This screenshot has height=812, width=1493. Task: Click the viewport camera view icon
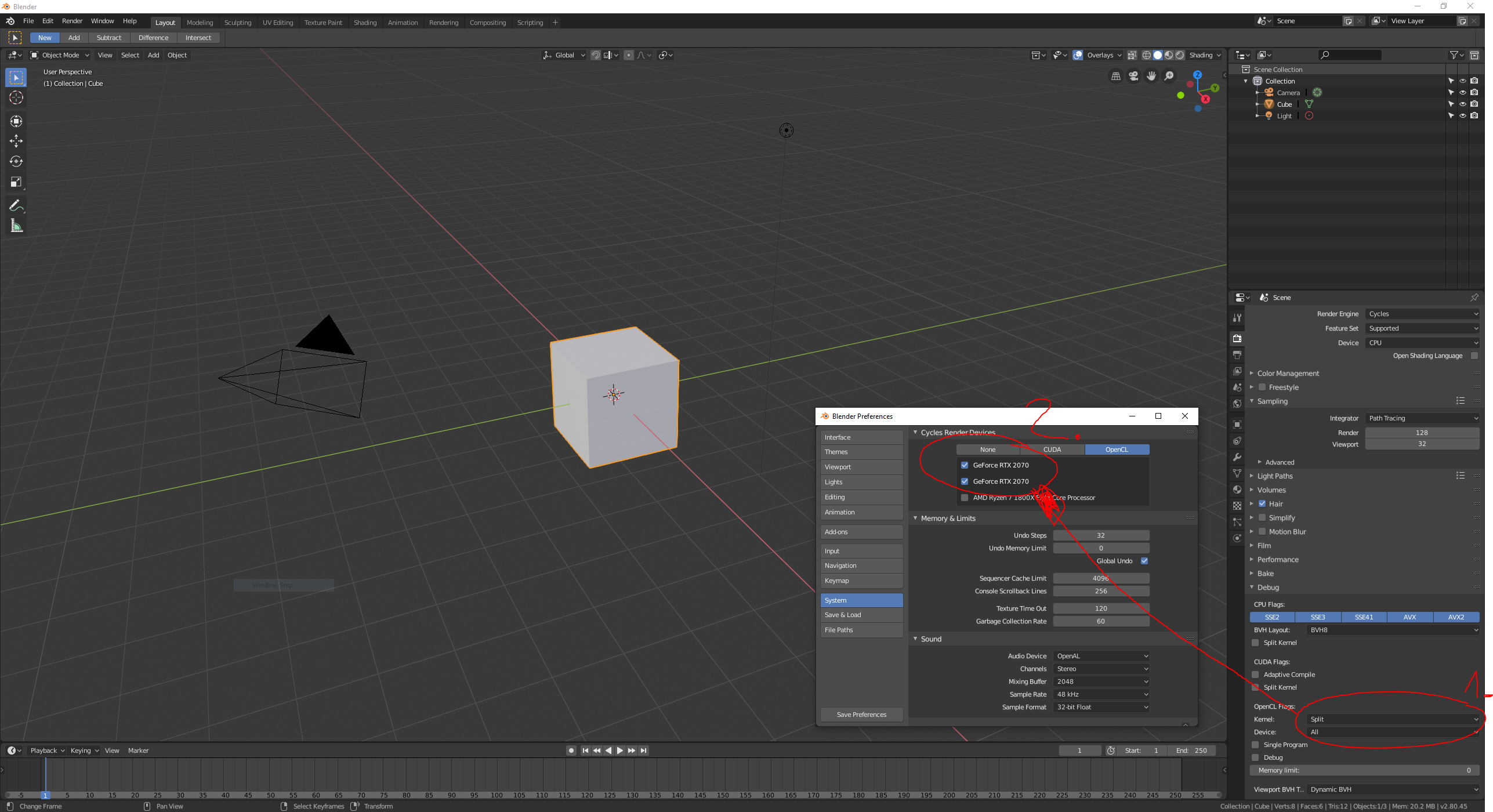pos(1133,76)
